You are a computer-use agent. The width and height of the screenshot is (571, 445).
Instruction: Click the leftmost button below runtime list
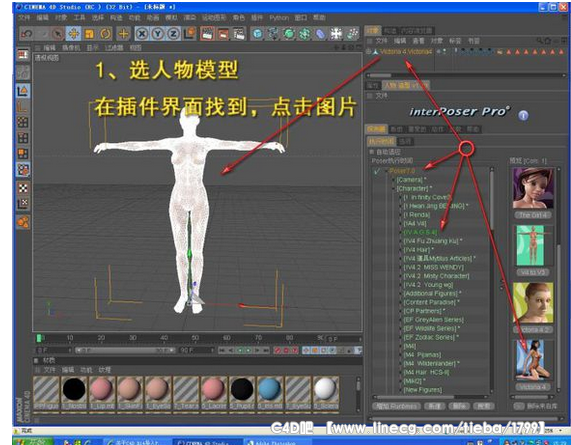coord(397,406)
